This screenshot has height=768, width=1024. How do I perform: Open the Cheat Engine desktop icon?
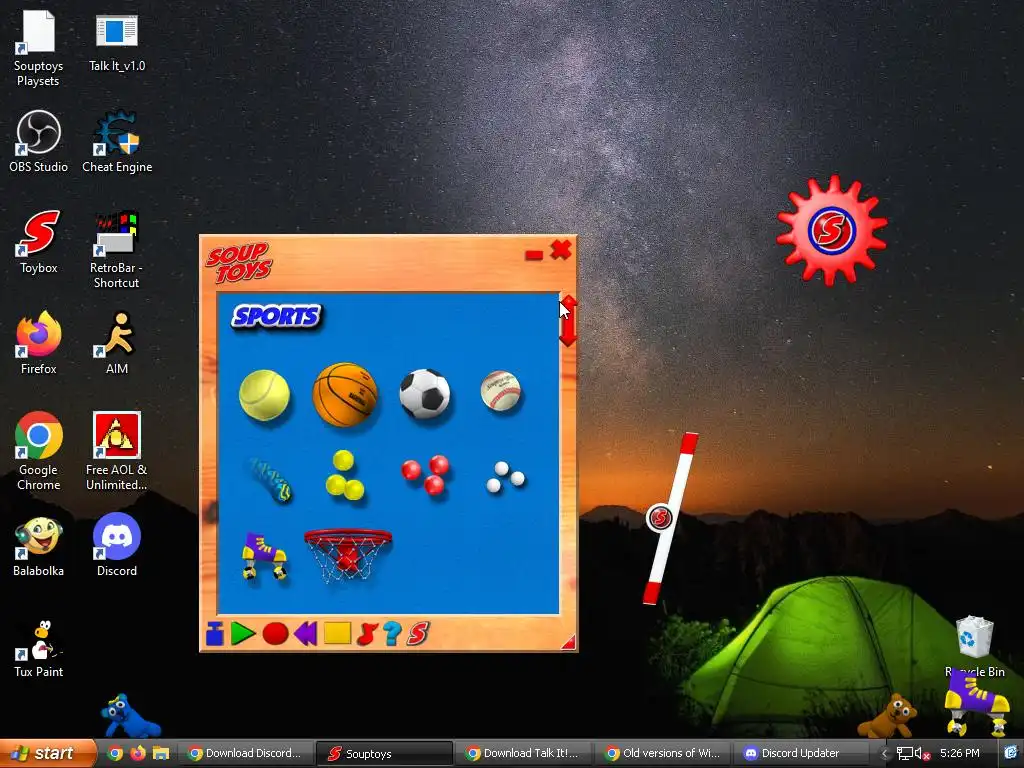click(117, 142)
